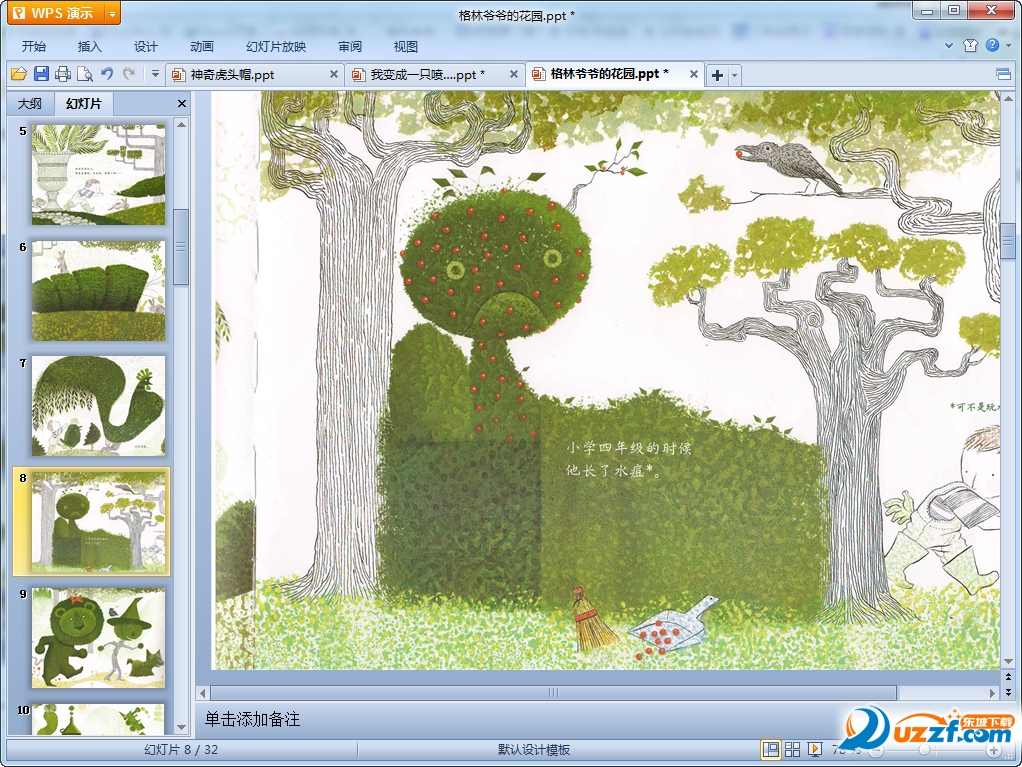
Task: Open the 开始 ribbon tab
Action: tap(34, 46)
